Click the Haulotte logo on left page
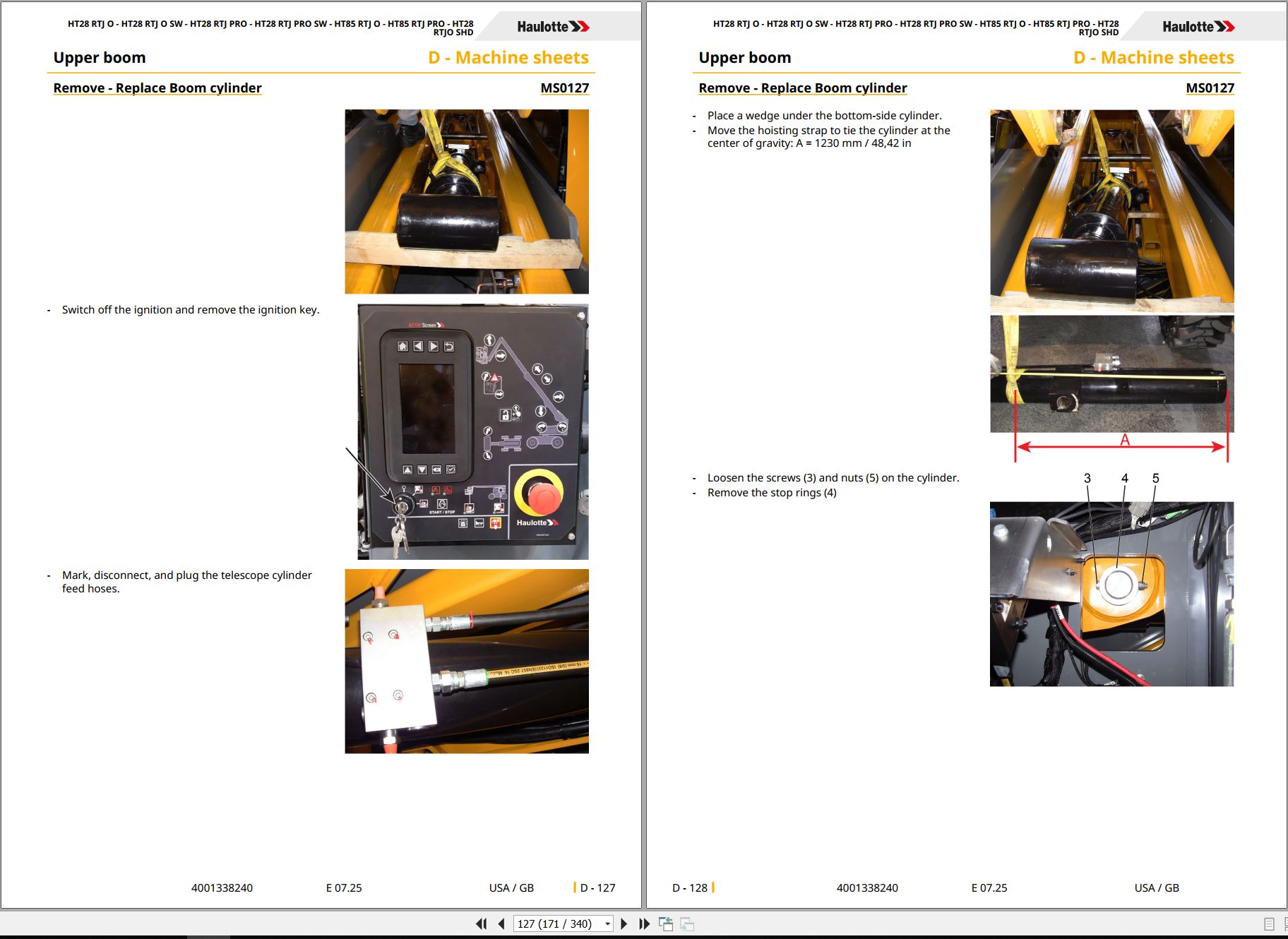The width and height of the screenshot is (1288, 939). coord(553,27)
